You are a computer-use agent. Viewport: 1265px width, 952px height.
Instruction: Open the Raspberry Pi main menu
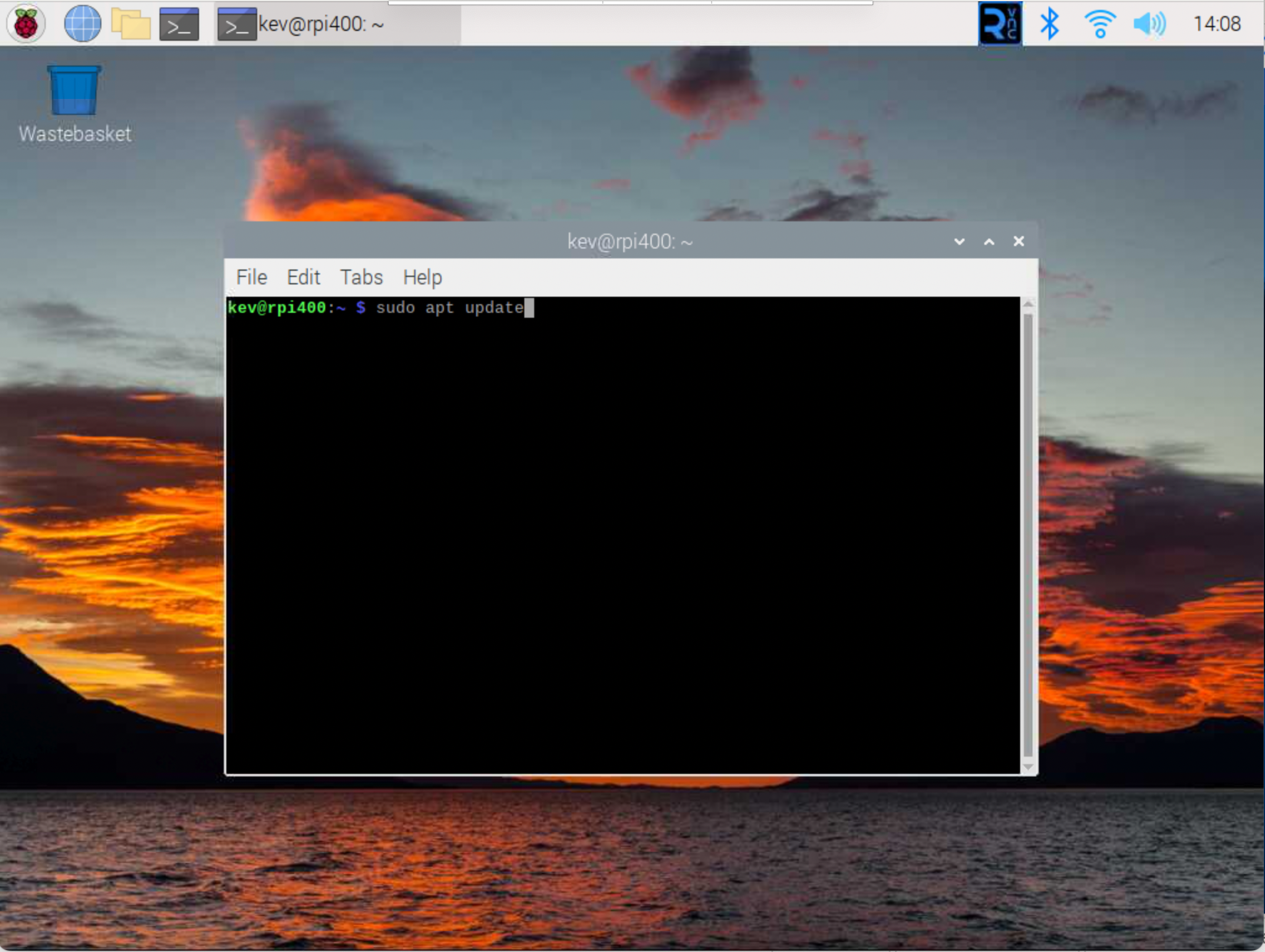click(25, 23)
